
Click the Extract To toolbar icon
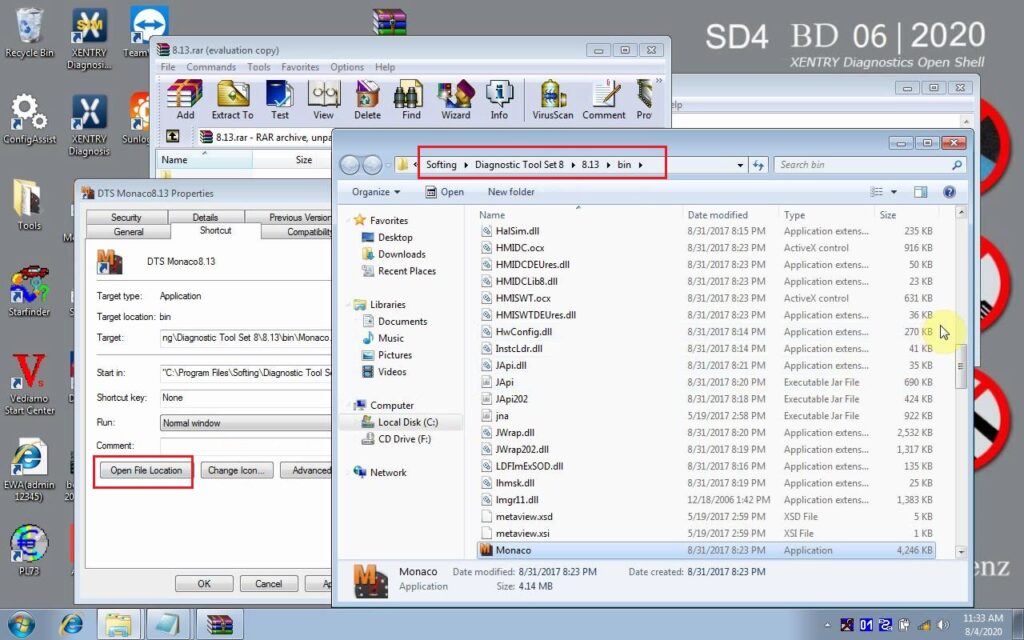pyautogui.click(x=232, y=100)
